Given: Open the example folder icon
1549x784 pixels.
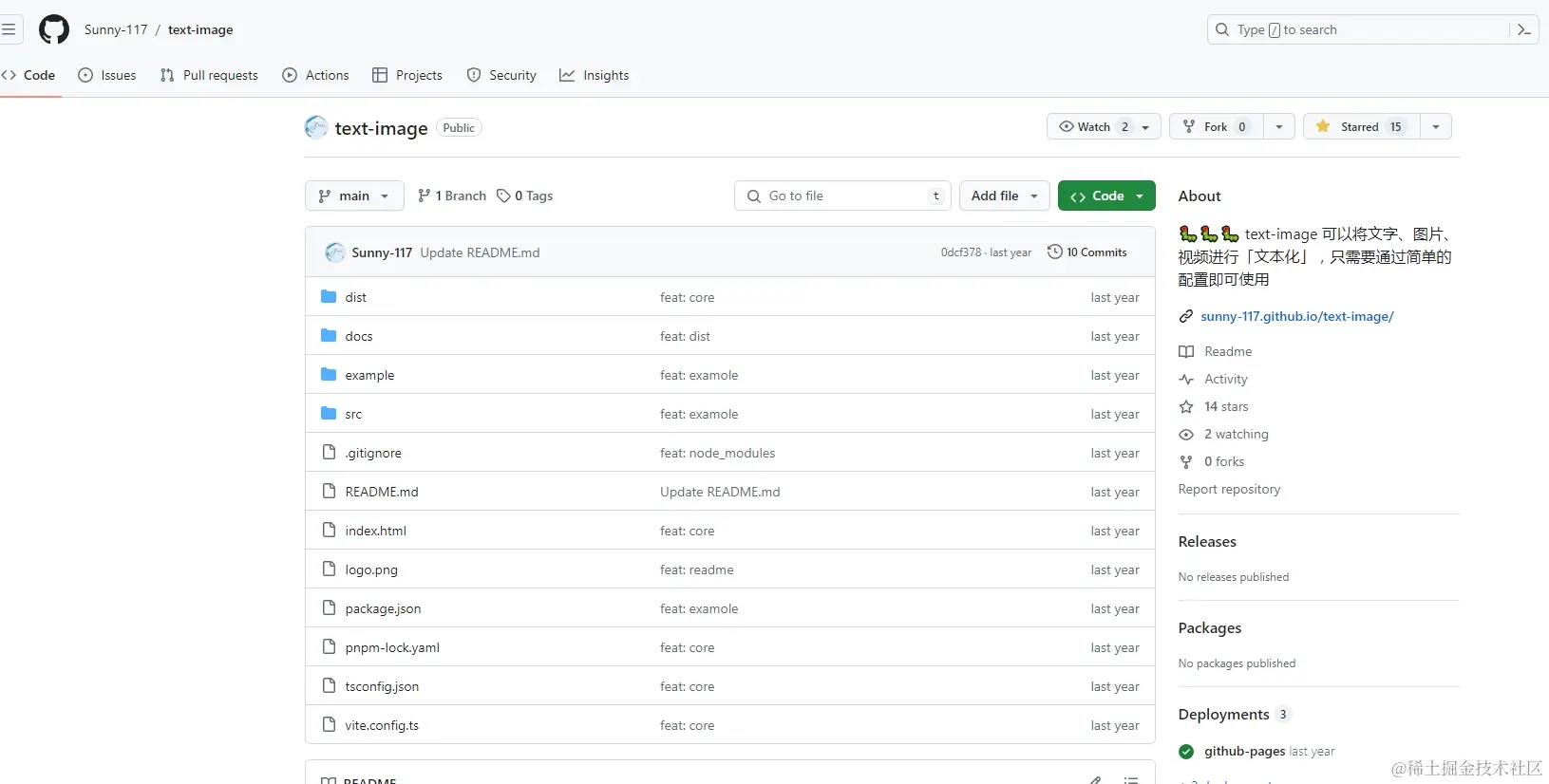Looking at the screenshot, I should pos(329,375).
